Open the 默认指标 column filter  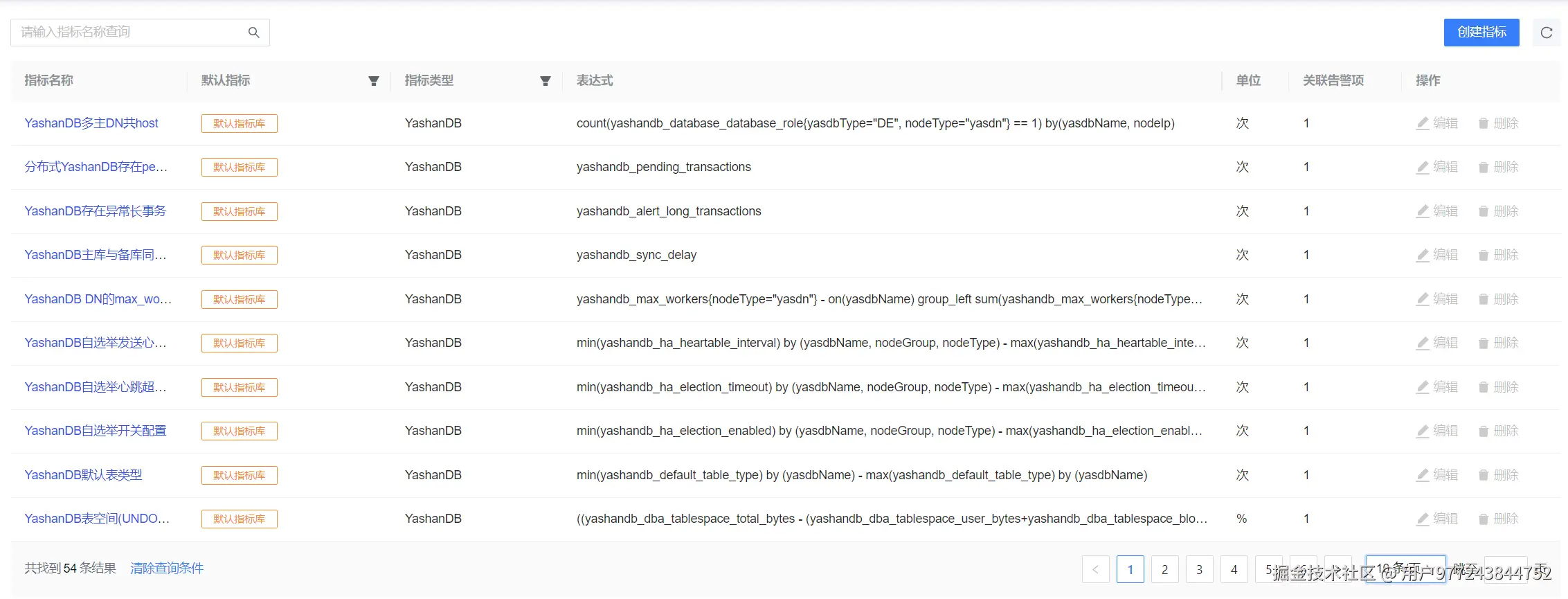(374, 81)
